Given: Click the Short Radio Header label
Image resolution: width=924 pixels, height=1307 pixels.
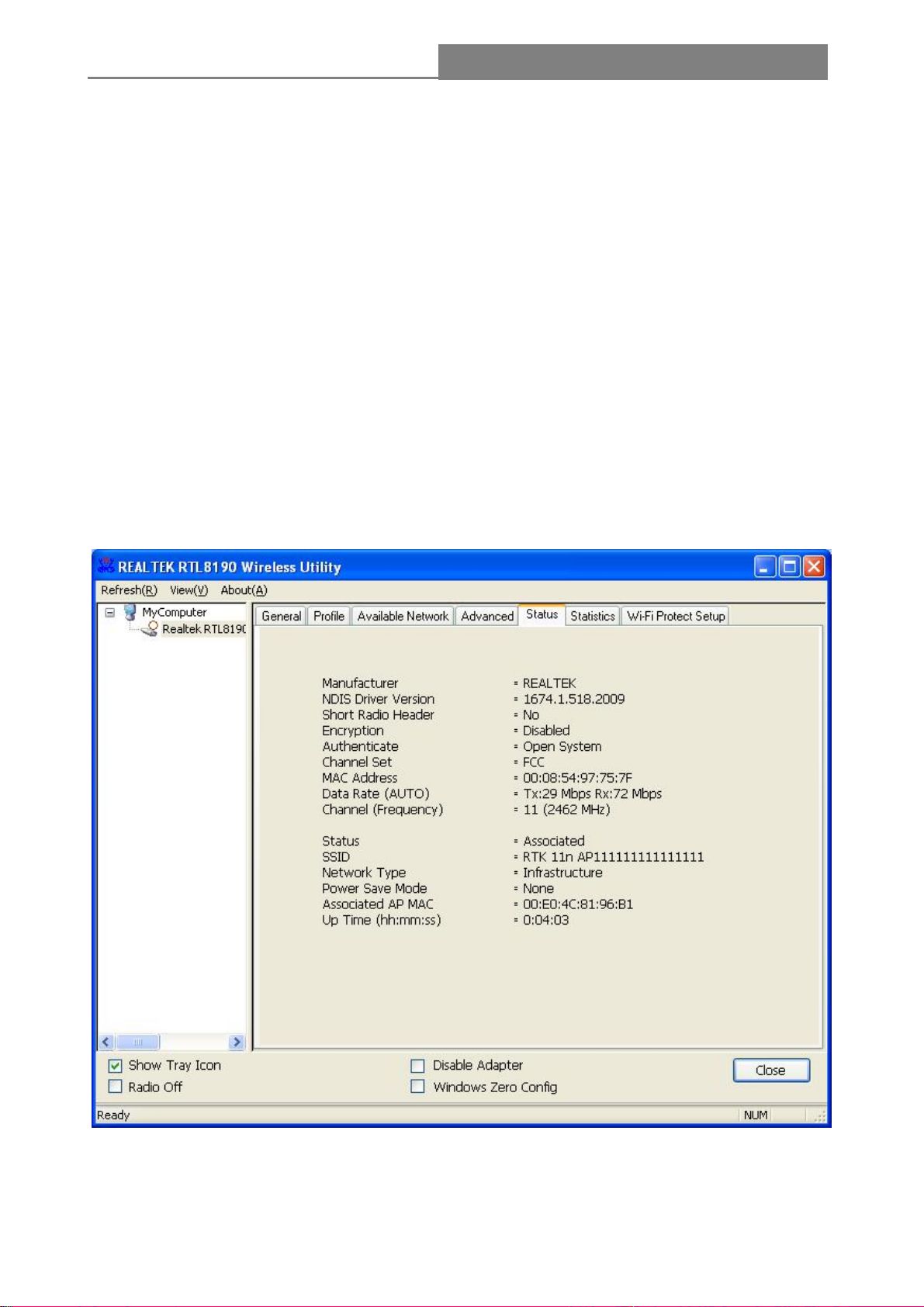Looking at the screenshot, I should [378, 714].
